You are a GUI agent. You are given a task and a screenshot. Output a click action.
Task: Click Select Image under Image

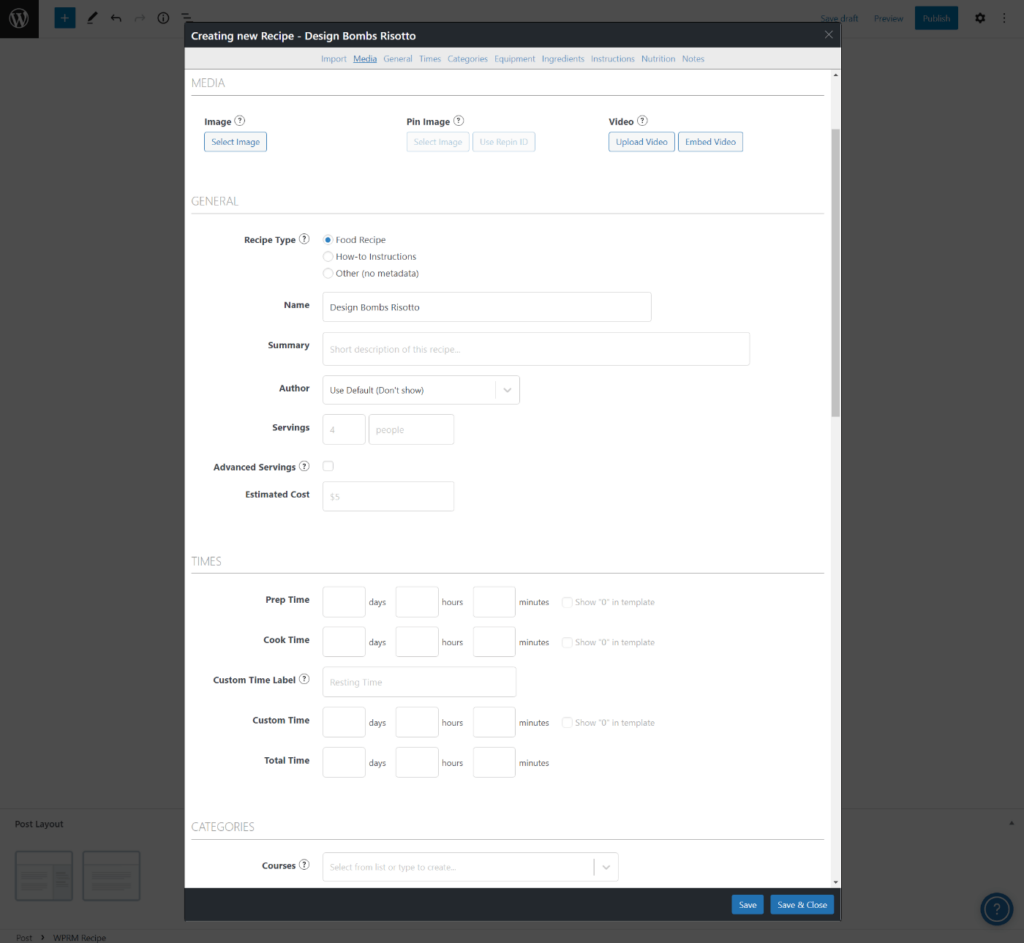[x=235, y=142]
